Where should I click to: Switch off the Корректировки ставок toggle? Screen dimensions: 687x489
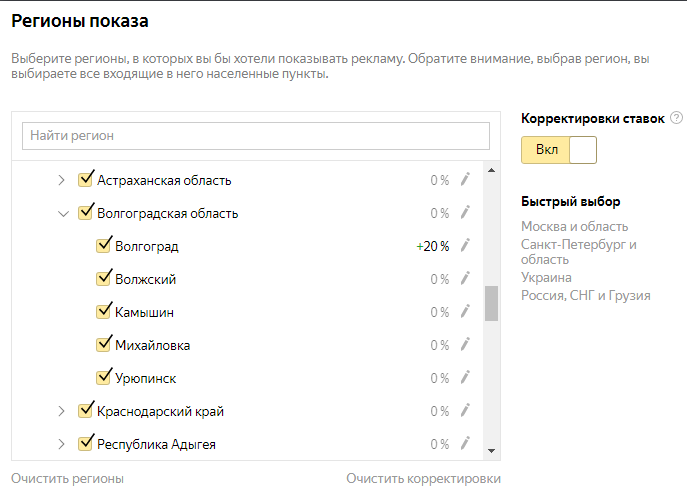click(559, 150)
